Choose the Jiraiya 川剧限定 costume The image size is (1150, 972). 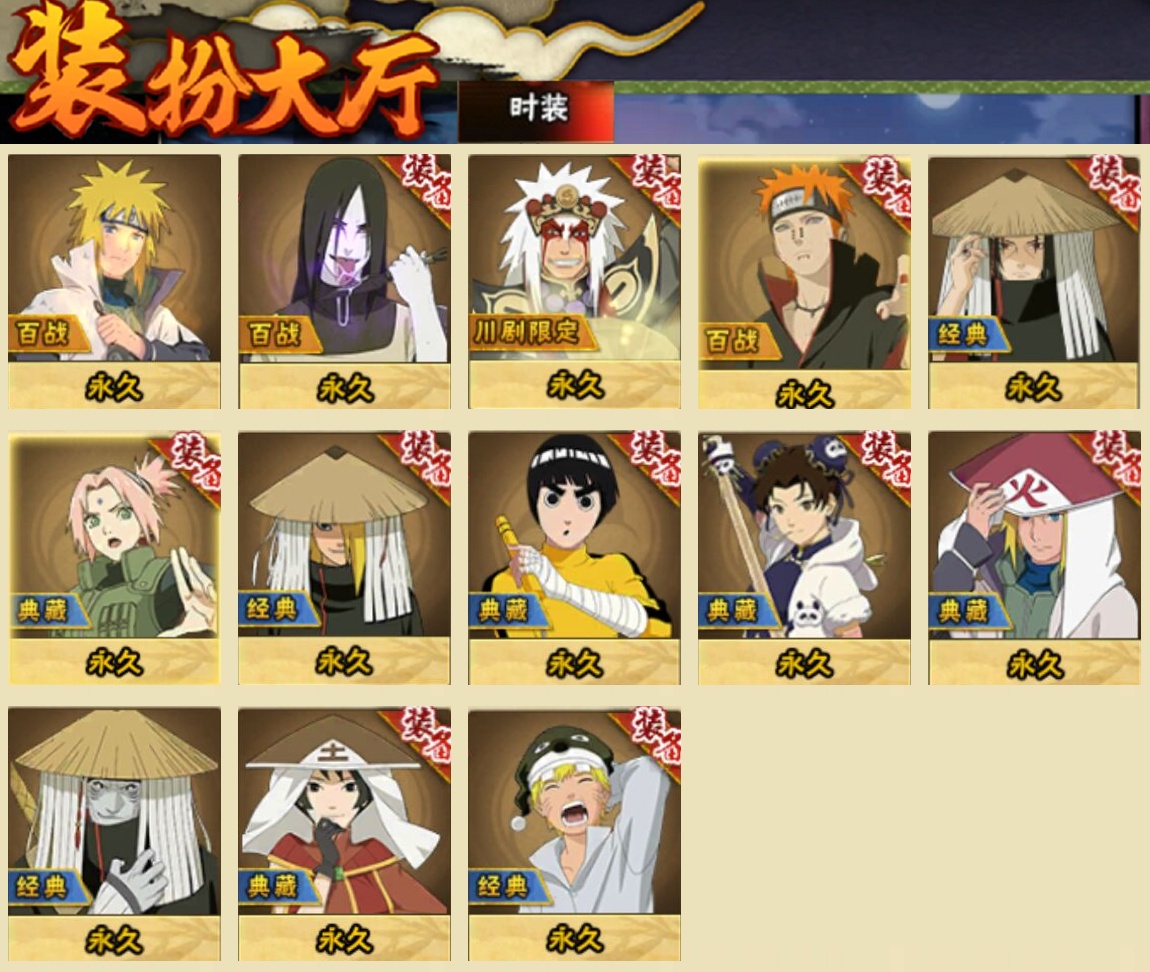574,282
